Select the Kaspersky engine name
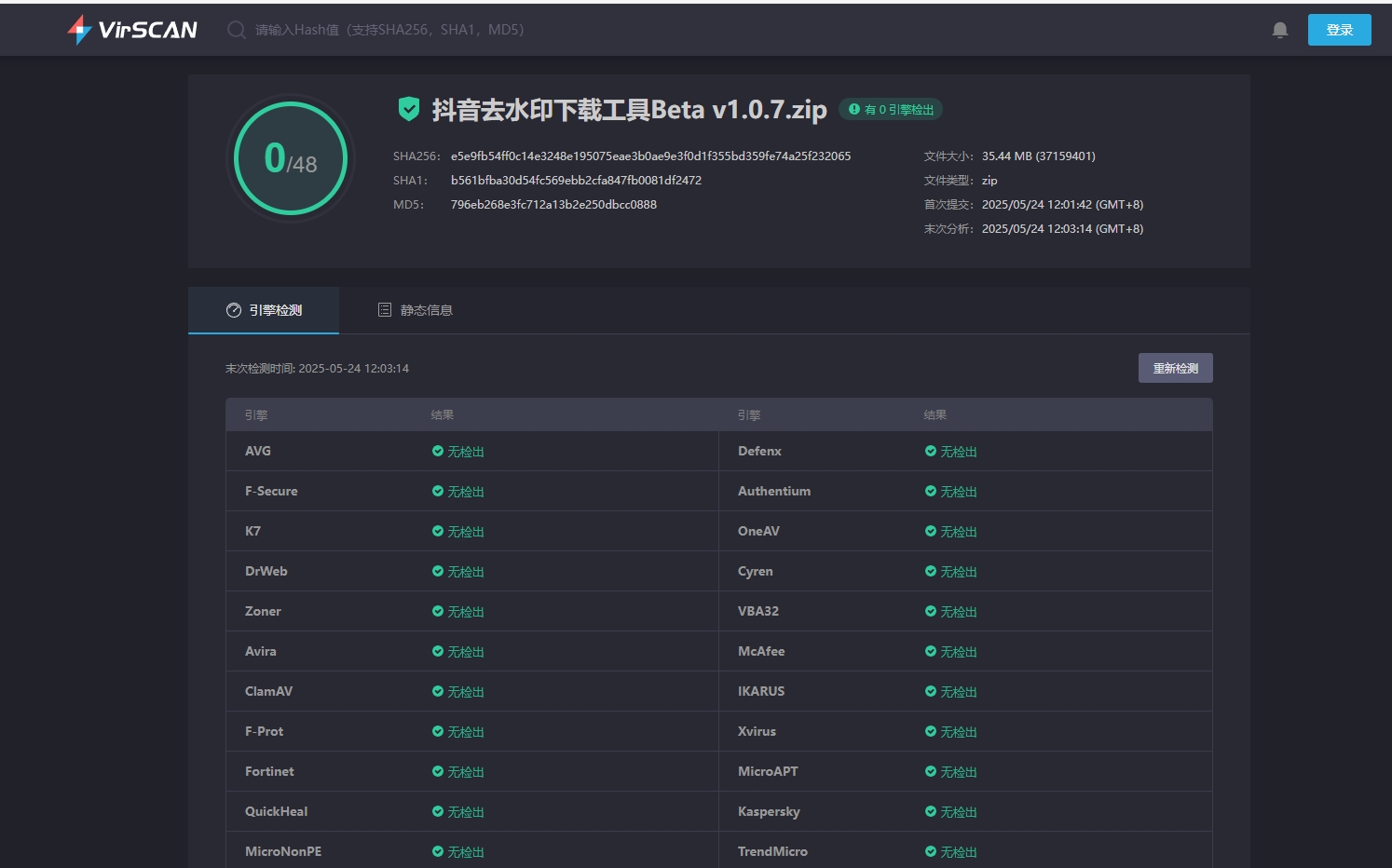Viewport: 1392px width, 868px height. [769, 811]
